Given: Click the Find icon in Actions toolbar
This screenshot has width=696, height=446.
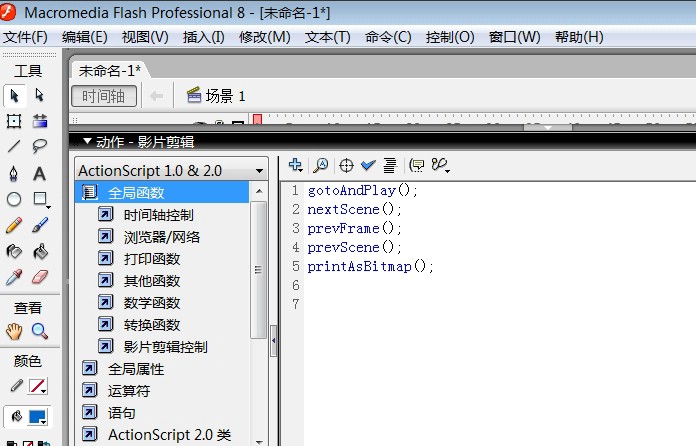Looking at the screenshot, I should (x=320, y=166).
